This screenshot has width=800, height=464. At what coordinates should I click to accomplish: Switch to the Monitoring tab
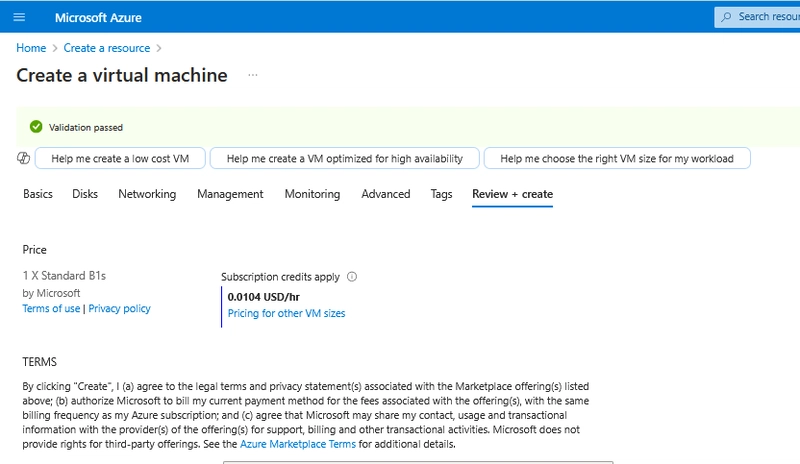point(312,194)
